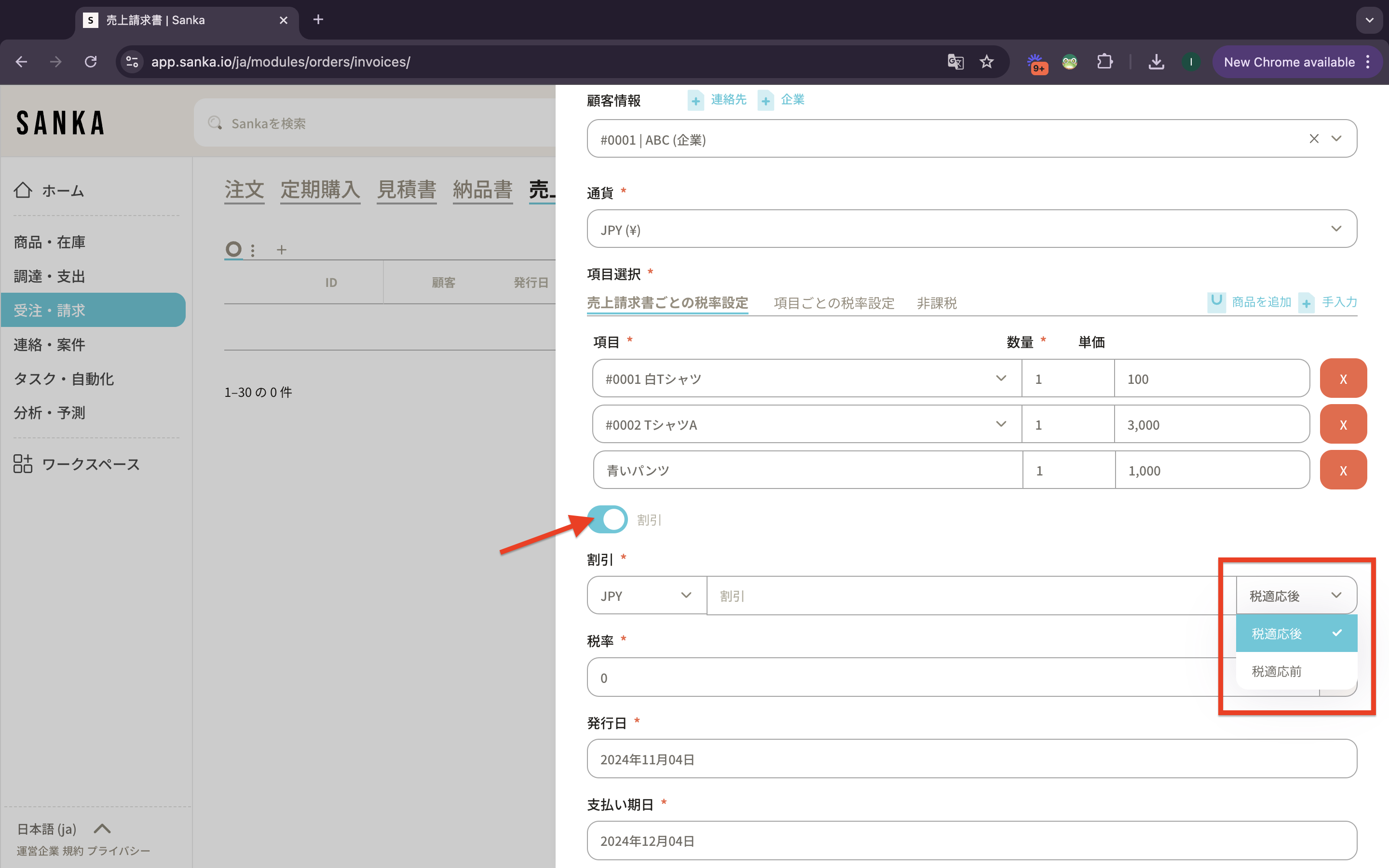Reload the page with refresh icon
This screenshot has width=1389, height=868.
91,62
